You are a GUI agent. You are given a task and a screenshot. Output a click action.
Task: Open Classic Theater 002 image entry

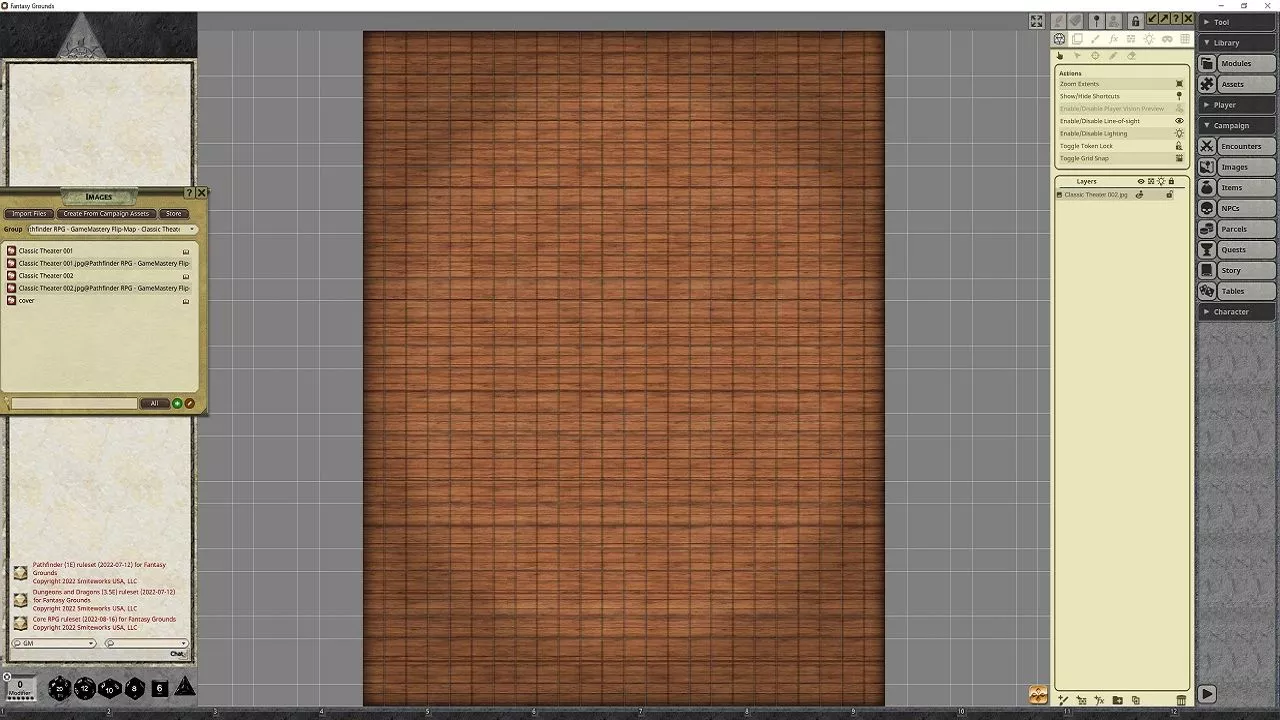coord(98,276)
